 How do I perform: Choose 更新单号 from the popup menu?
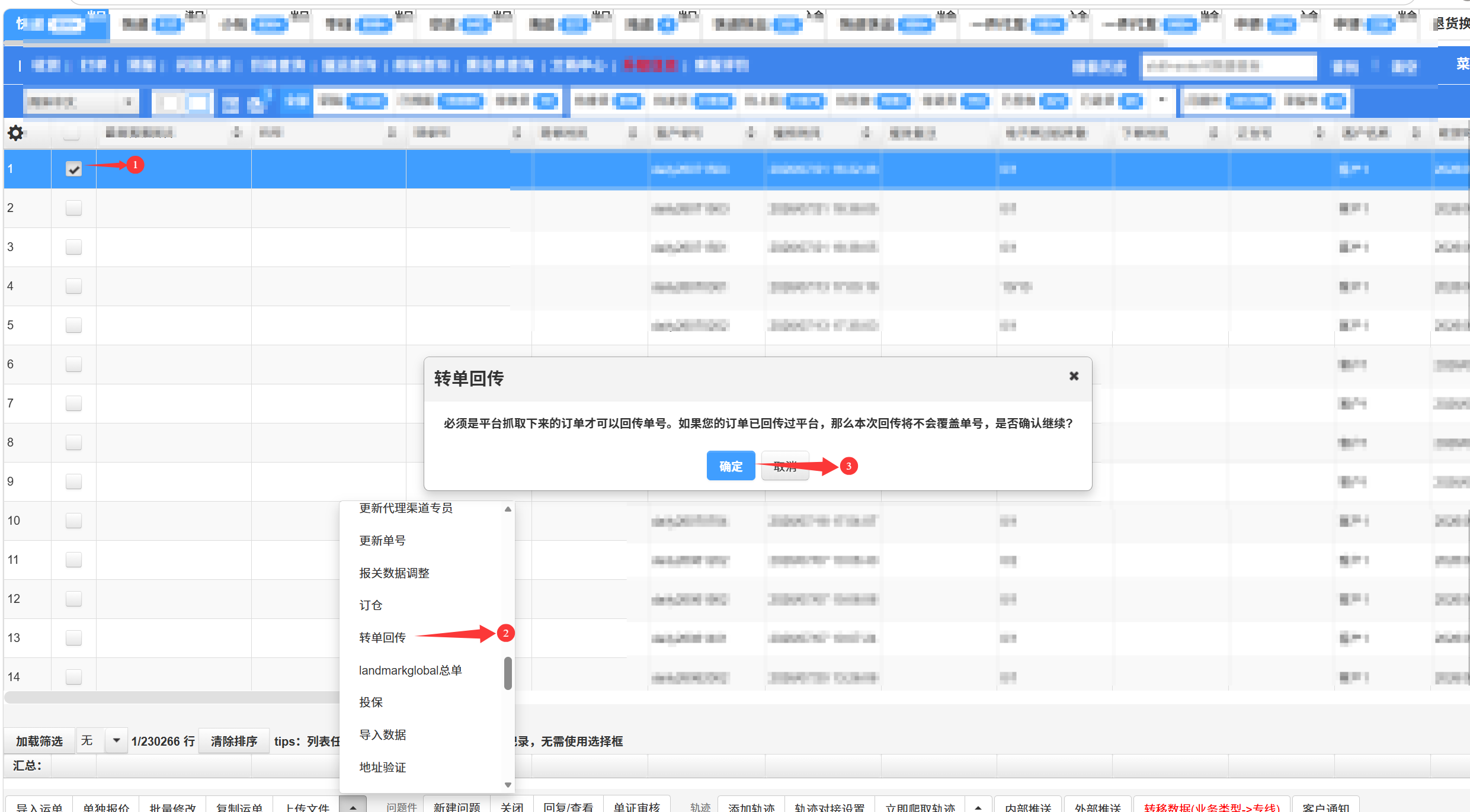(x=382, y=541)
